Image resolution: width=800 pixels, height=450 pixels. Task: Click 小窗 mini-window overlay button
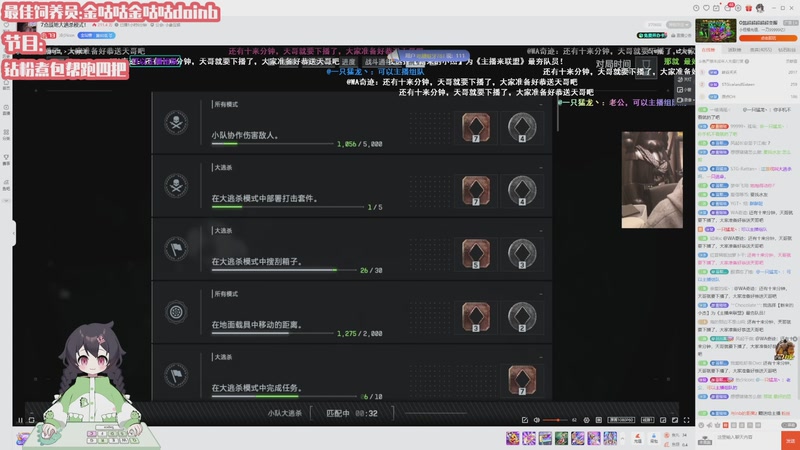[684, 89]
